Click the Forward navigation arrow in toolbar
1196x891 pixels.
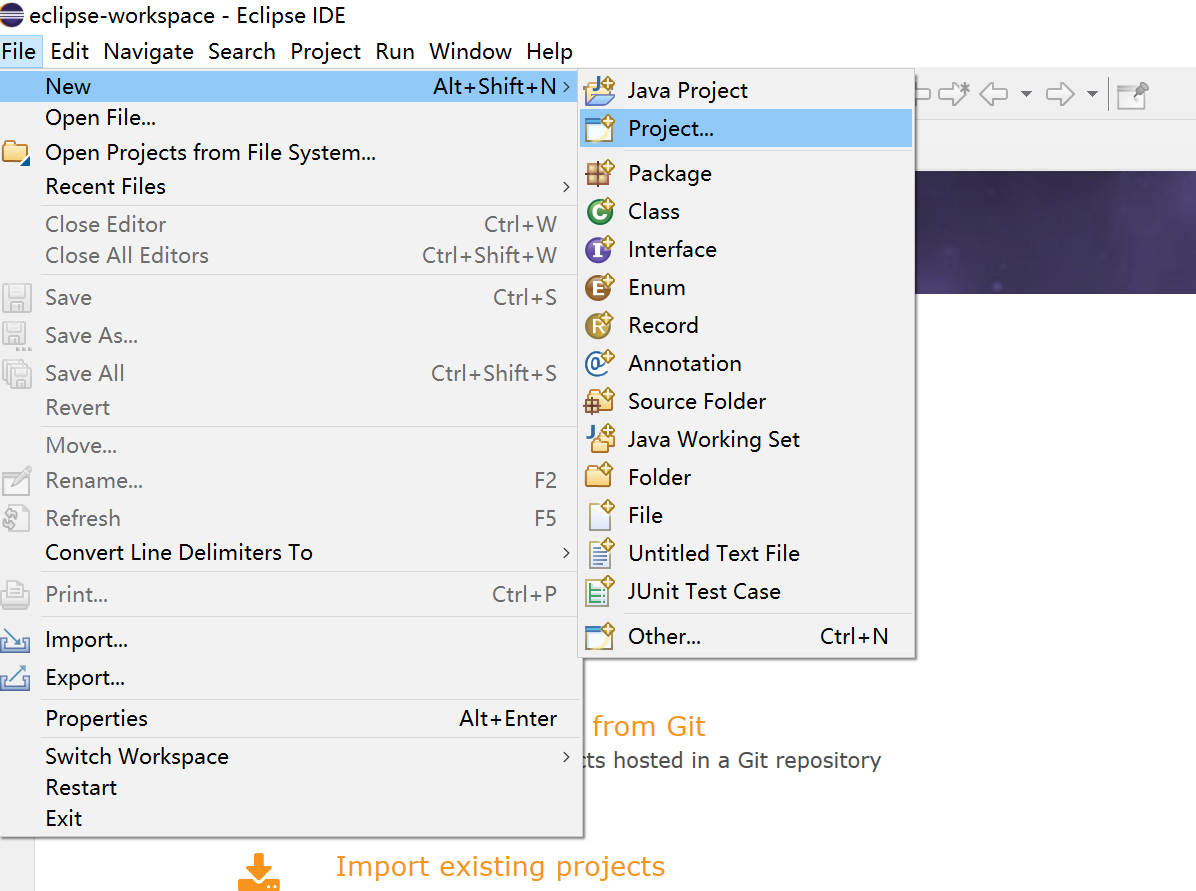click(1060, 94)
